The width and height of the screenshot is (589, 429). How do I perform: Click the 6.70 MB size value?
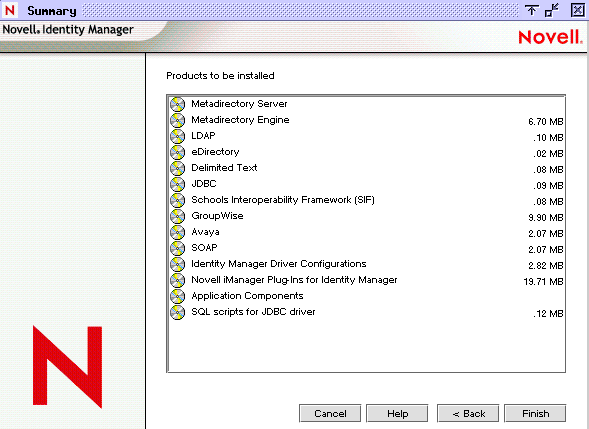coord(545,122)
